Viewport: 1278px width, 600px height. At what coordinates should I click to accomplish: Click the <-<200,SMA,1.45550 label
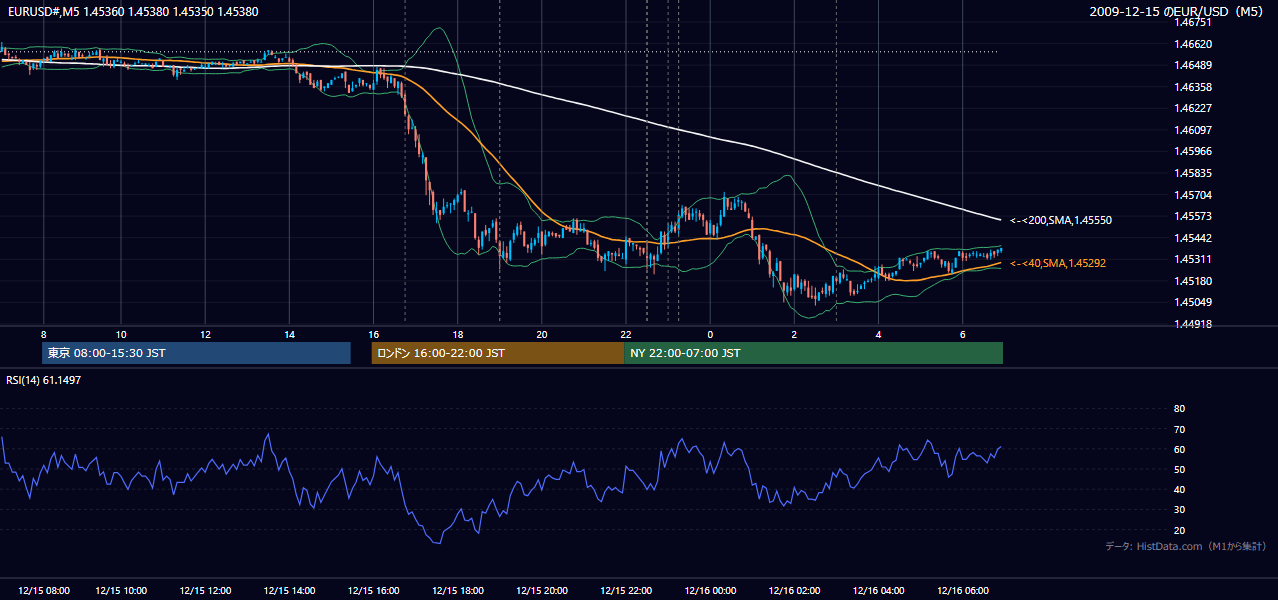tap(1061, 220)
